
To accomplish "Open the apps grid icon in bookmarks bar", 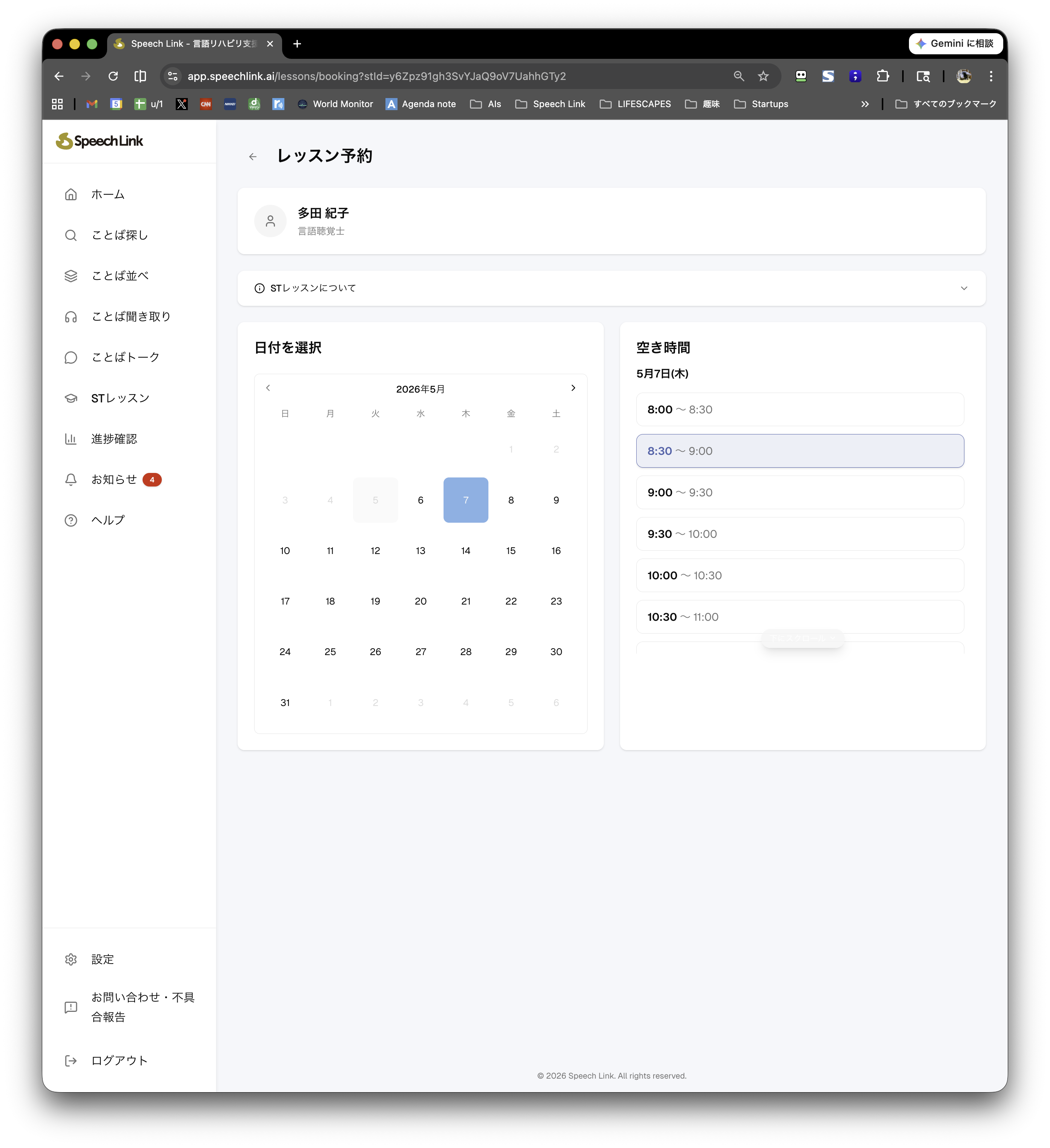I will 57,104.
